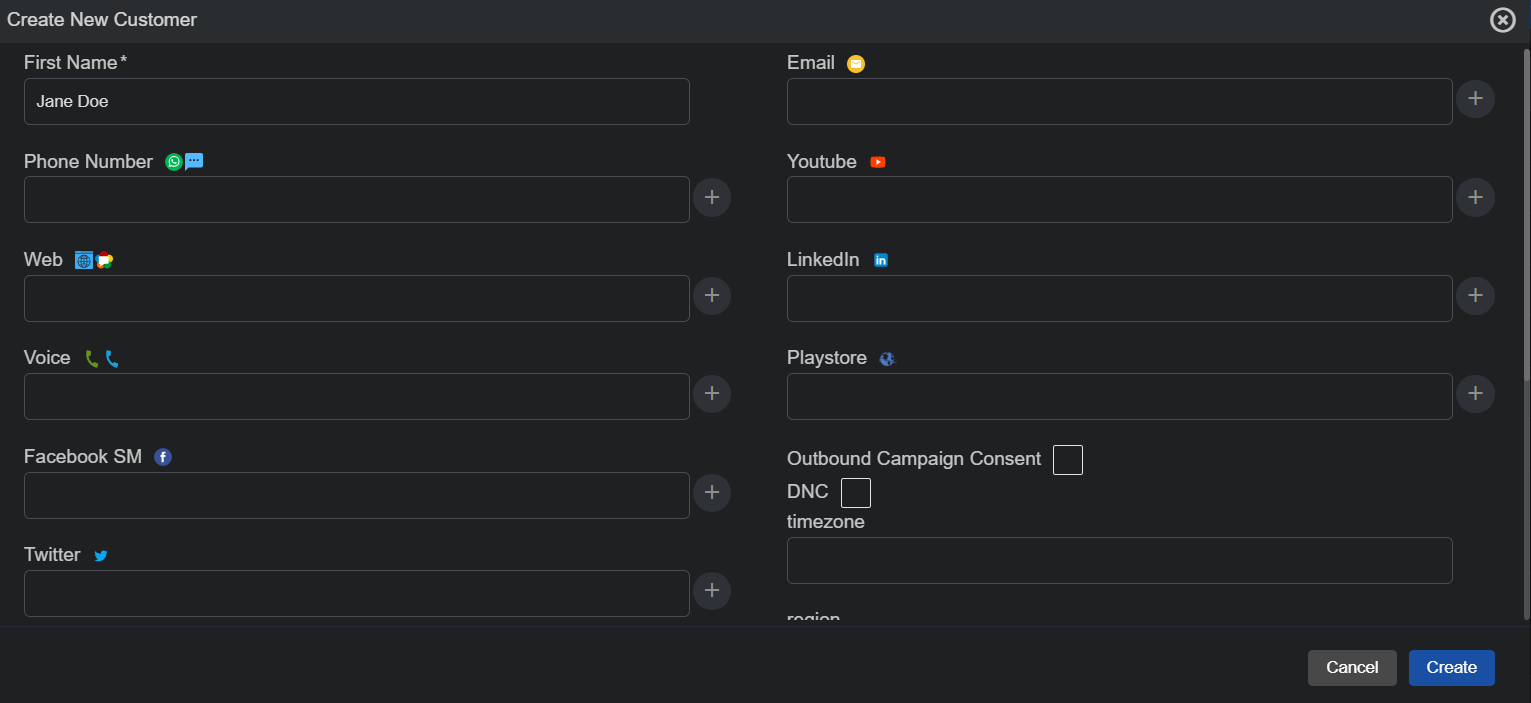Click the Twitter bird icon
The height and width of the screenshot is (703, 1531).
[x=101, y=556]
